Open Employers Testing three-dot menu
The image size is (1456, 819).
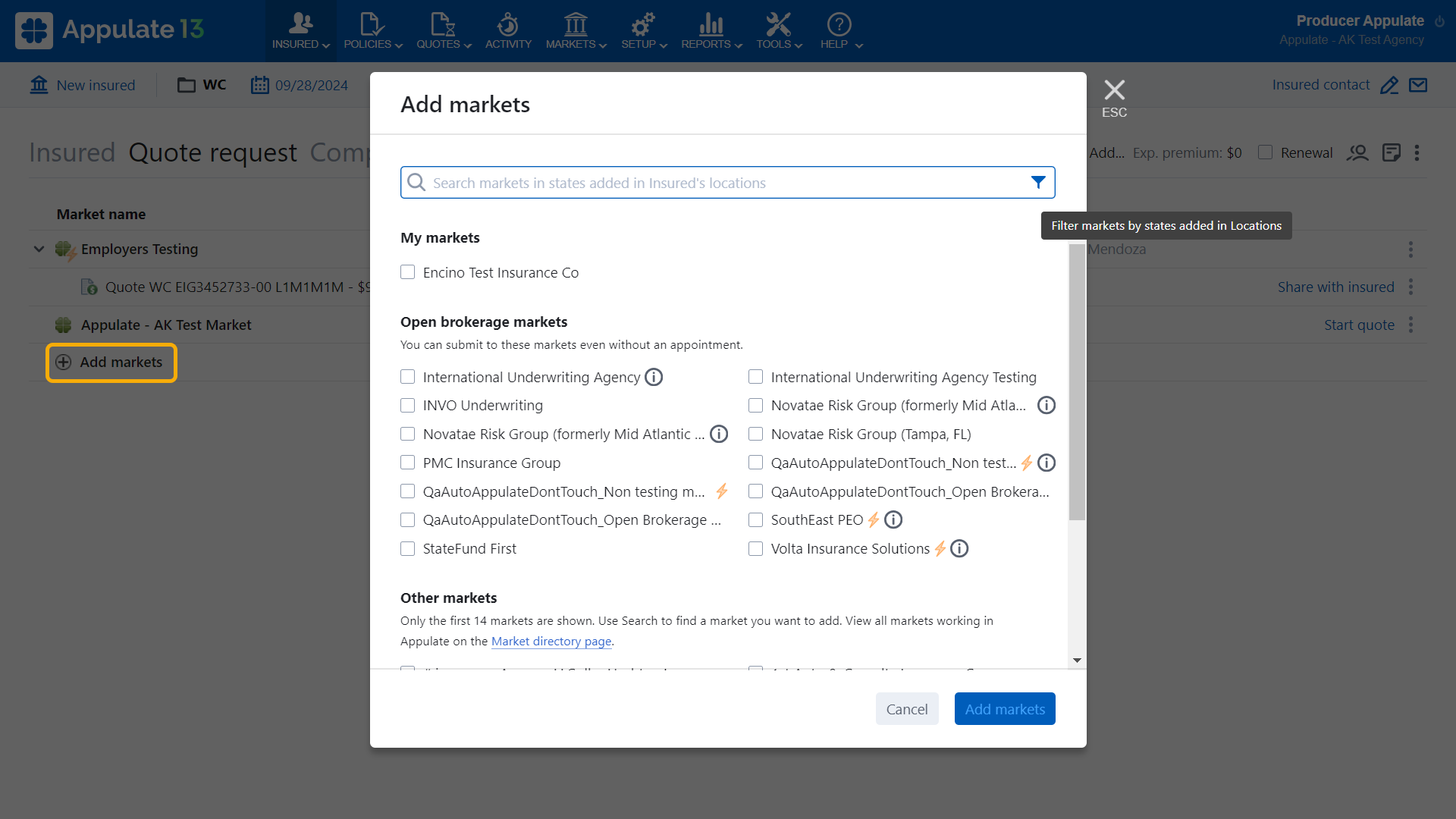tap(1410, 249)
